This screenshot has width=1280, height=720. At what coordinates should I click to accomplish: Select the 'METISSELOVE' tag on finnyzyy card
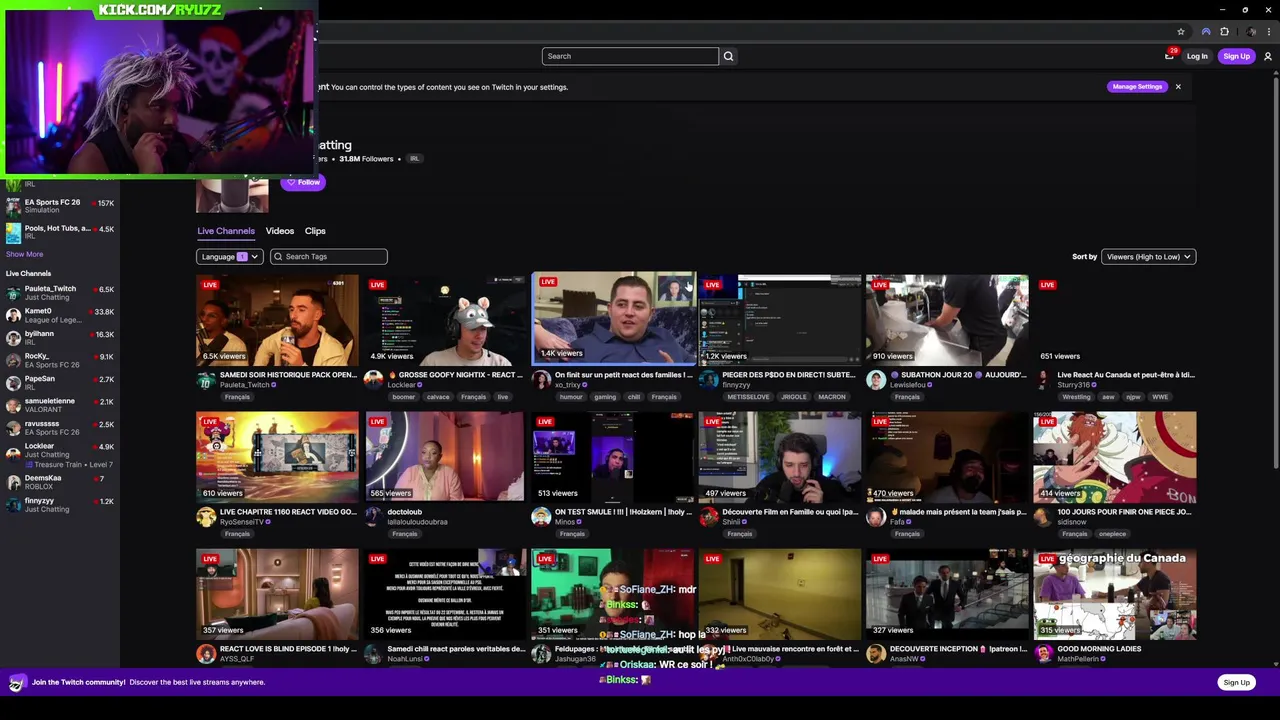point(748,397)
